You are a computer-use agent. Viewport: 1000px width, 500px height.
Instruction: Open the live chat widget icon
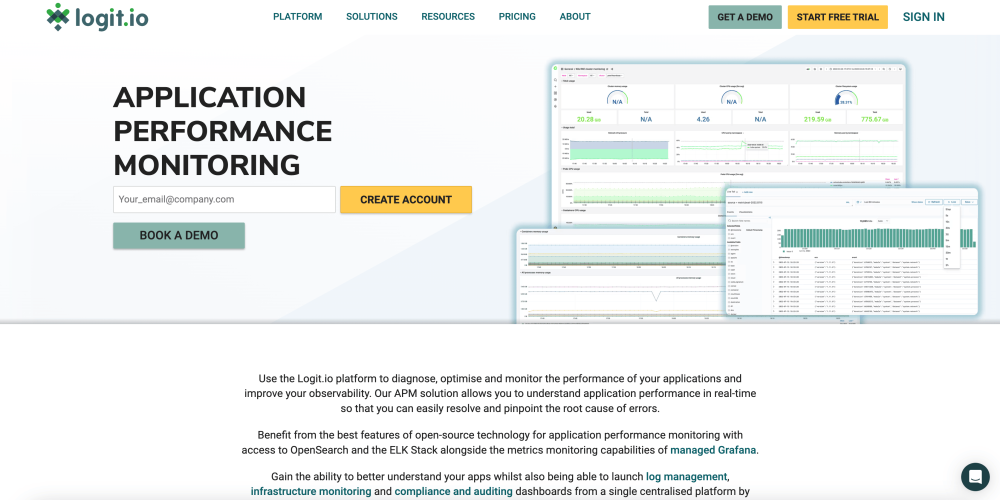pyautogui.click(x=974, y=476)
